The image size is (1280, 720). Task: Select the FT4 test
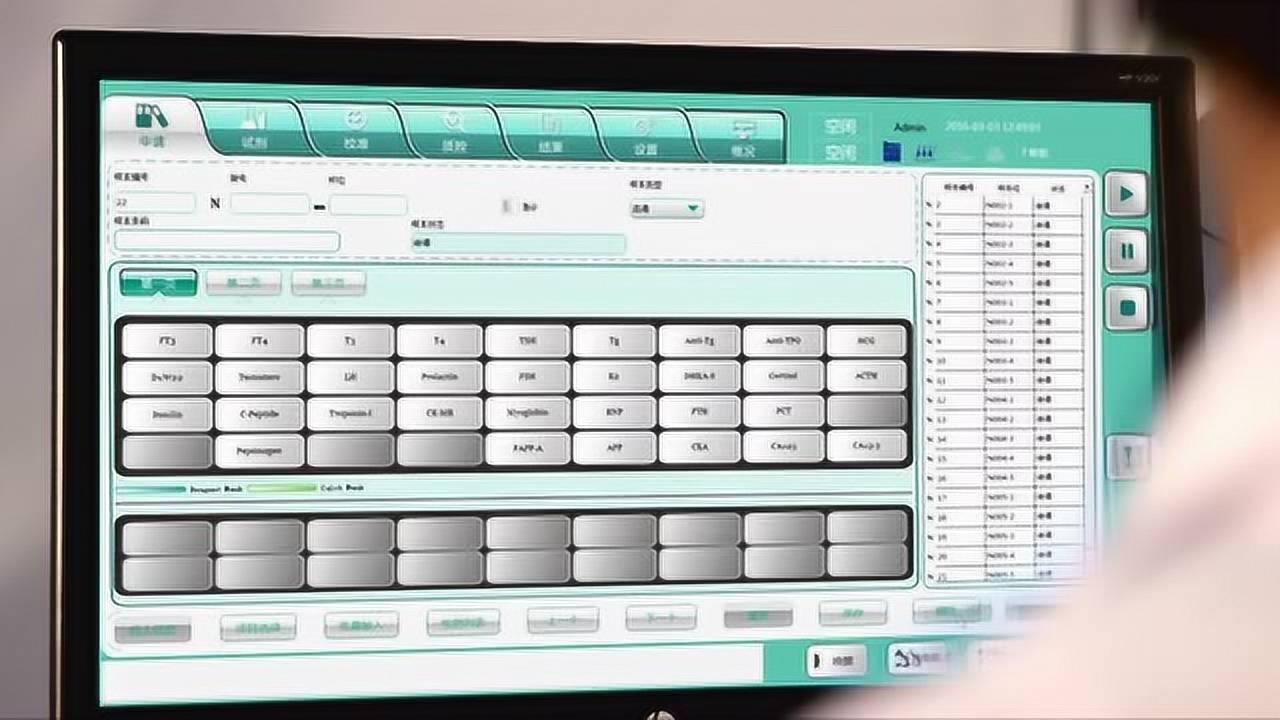tap(259, 341)
